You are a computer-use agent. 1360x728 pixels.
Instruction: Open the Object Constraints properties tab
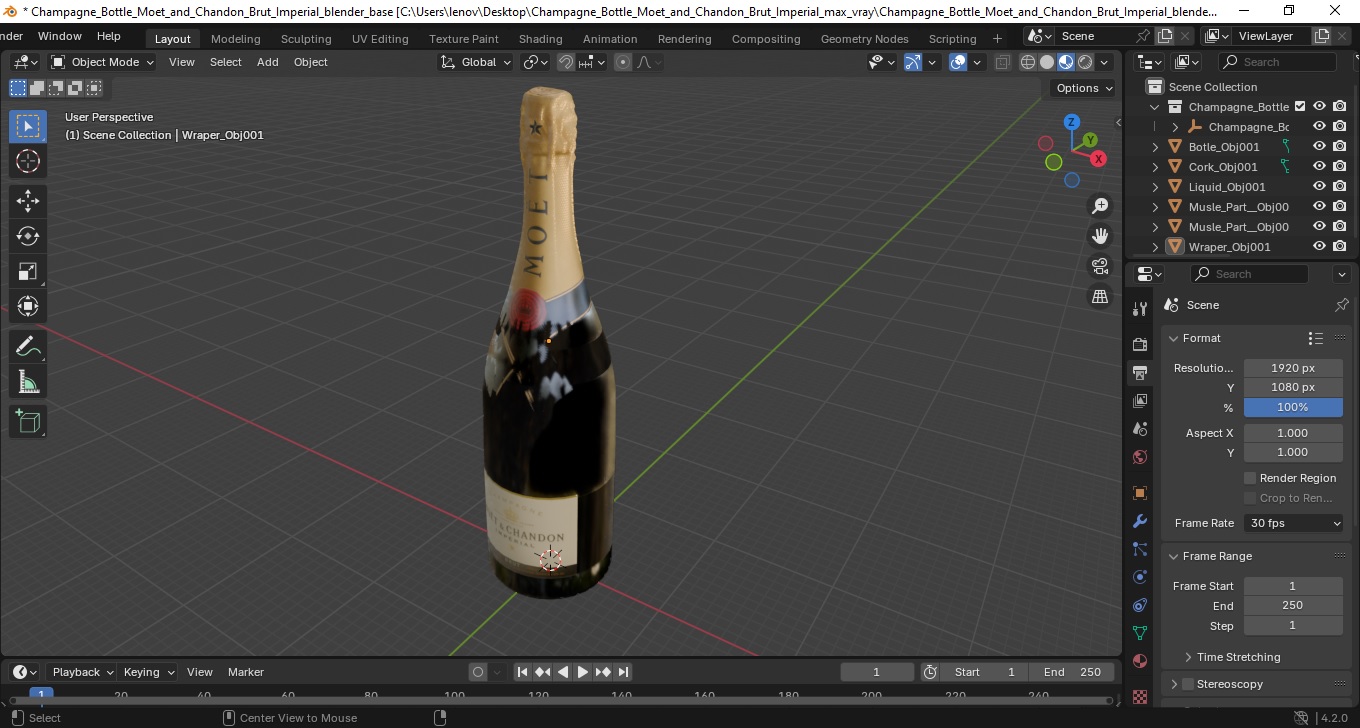(1140, 605)
